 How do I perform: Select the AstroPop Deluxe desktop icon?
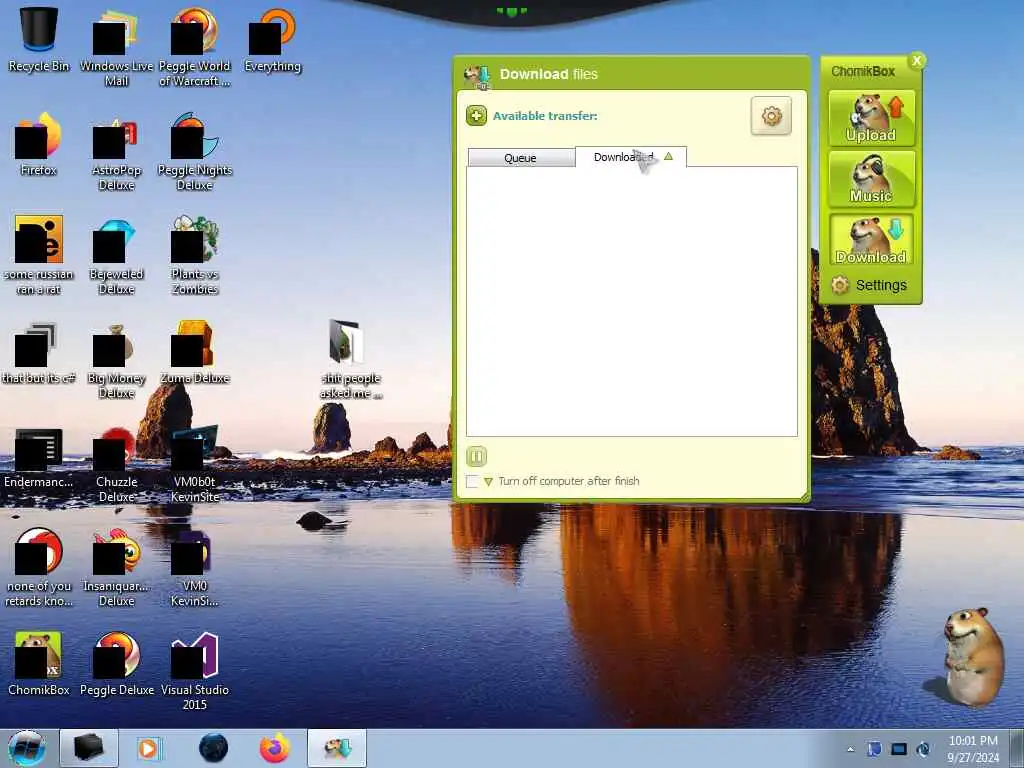pos(116,152)
